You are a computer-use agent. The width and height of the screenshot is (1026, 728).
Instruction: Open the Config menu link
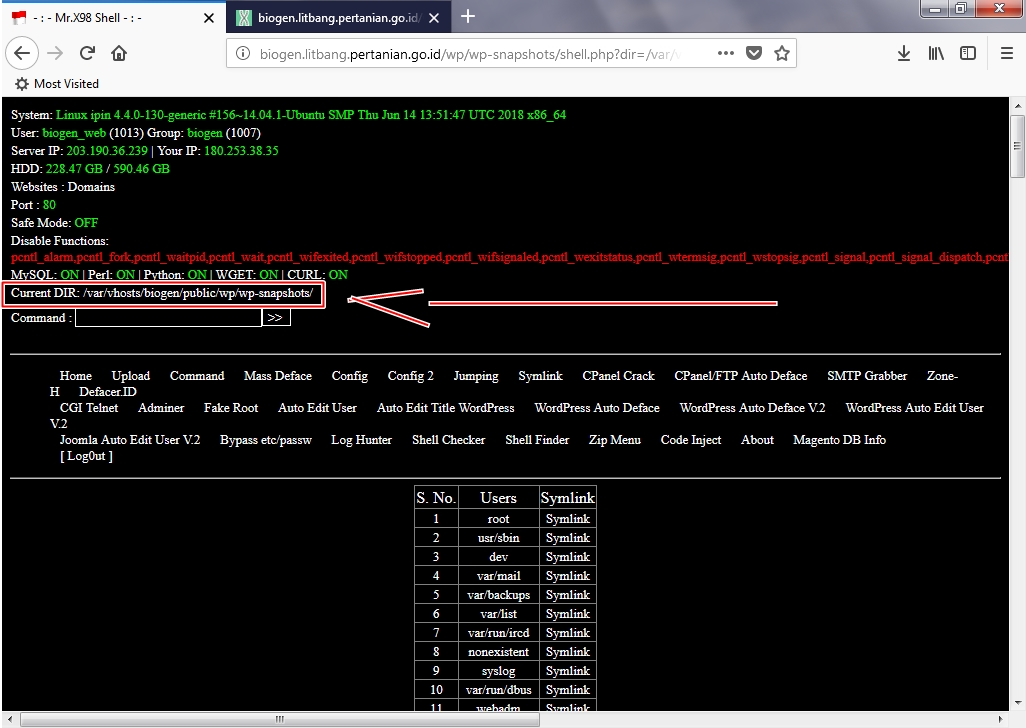[349, 376]
